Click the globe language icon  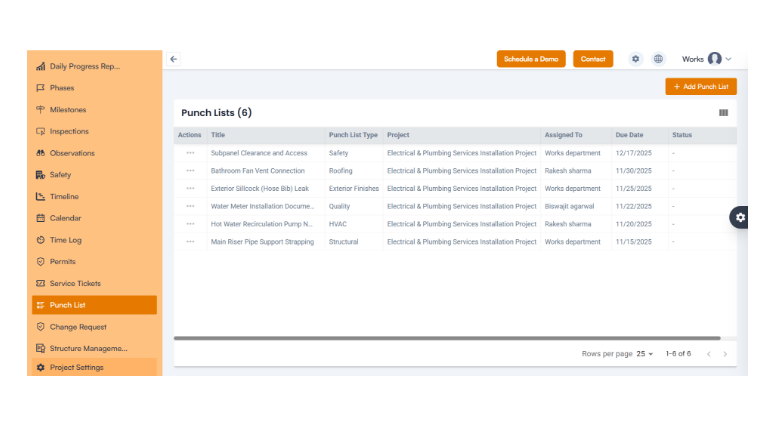click(658, 59)
